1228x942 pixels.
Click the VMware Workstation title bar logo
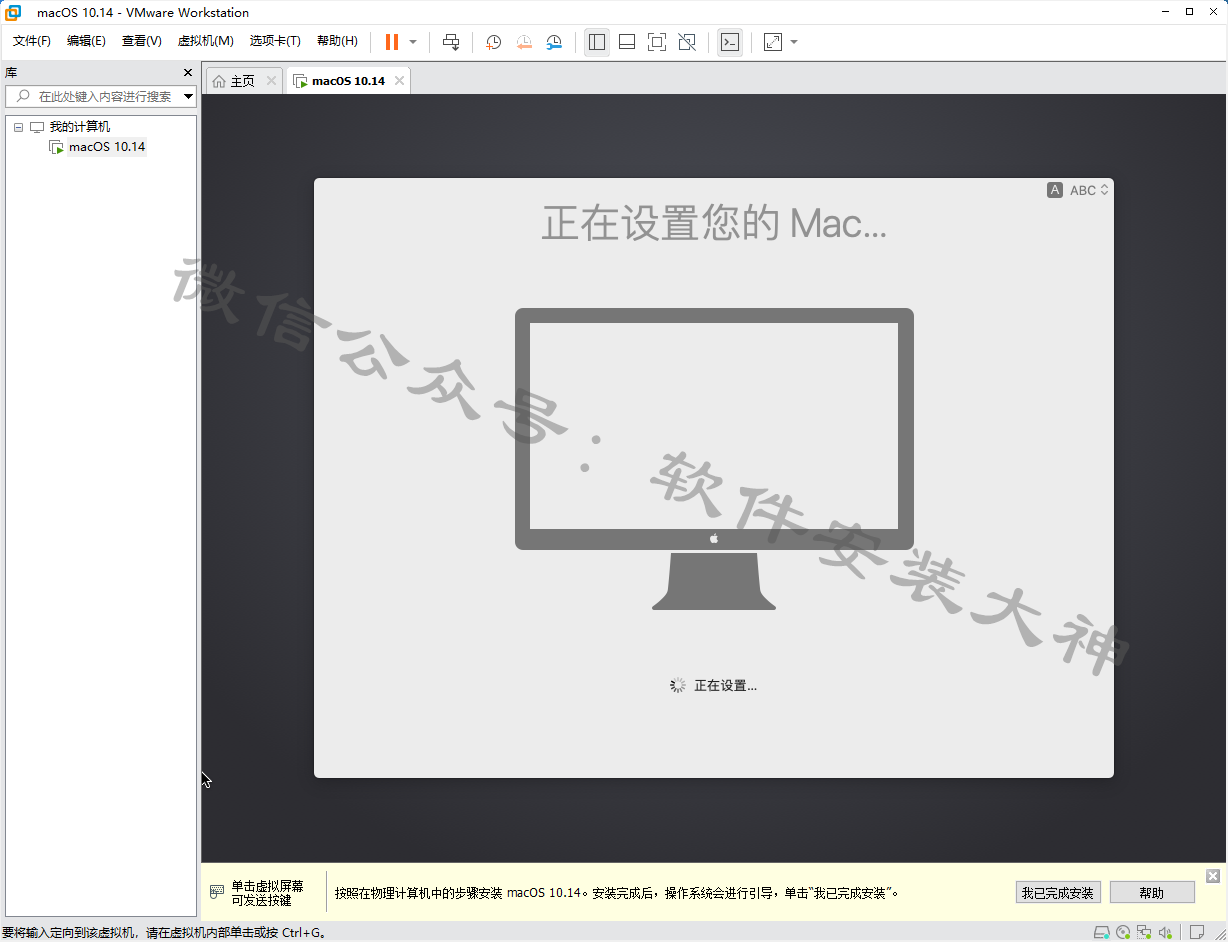tap(14, 12)
